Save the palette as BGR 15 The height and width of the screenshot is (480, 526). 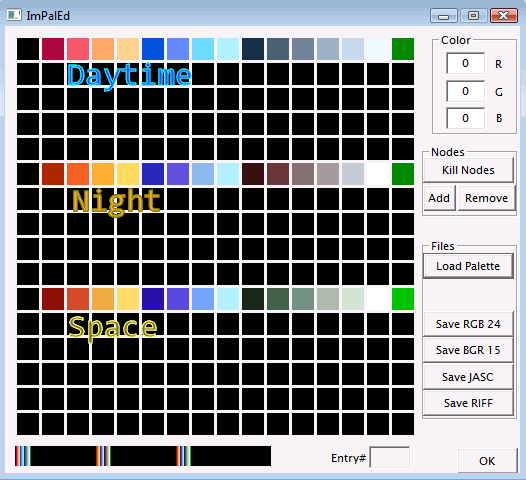pos(468,350)
